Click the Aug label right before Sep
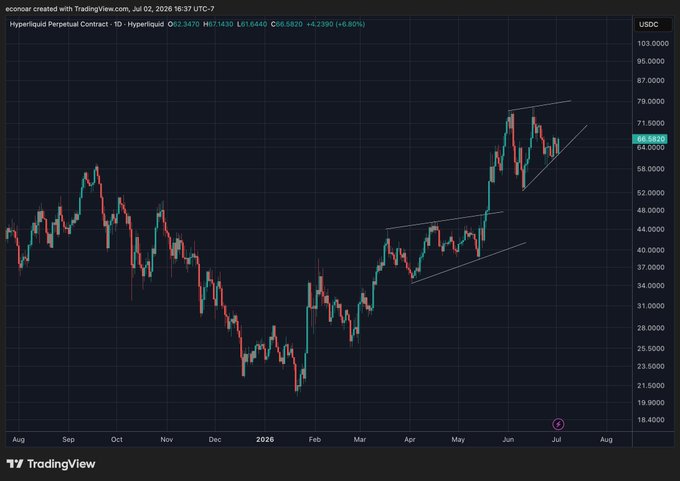 click(x=19, y=439)
